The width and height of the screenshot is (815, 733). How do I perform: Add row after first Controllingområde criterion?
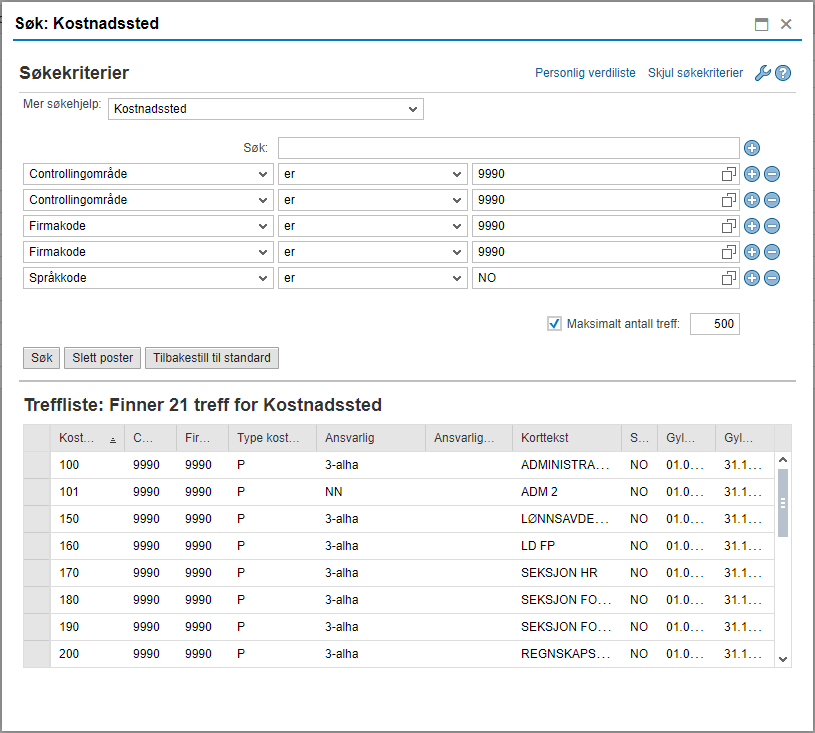coord(752,174)
